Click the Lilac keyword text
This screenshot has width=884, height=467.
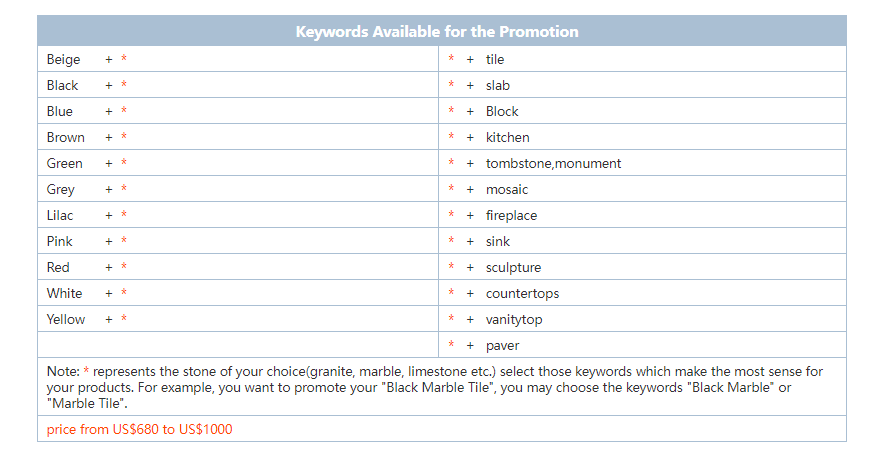[x=60, y=215]
